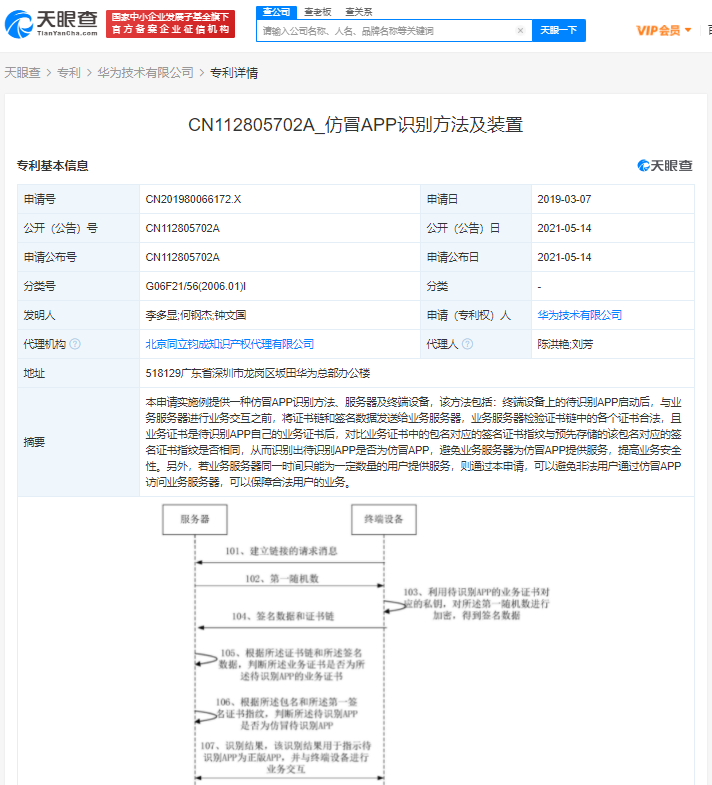Click the red official credit agency banner
This screenshot has height=785, width=712.
(170, 24)
